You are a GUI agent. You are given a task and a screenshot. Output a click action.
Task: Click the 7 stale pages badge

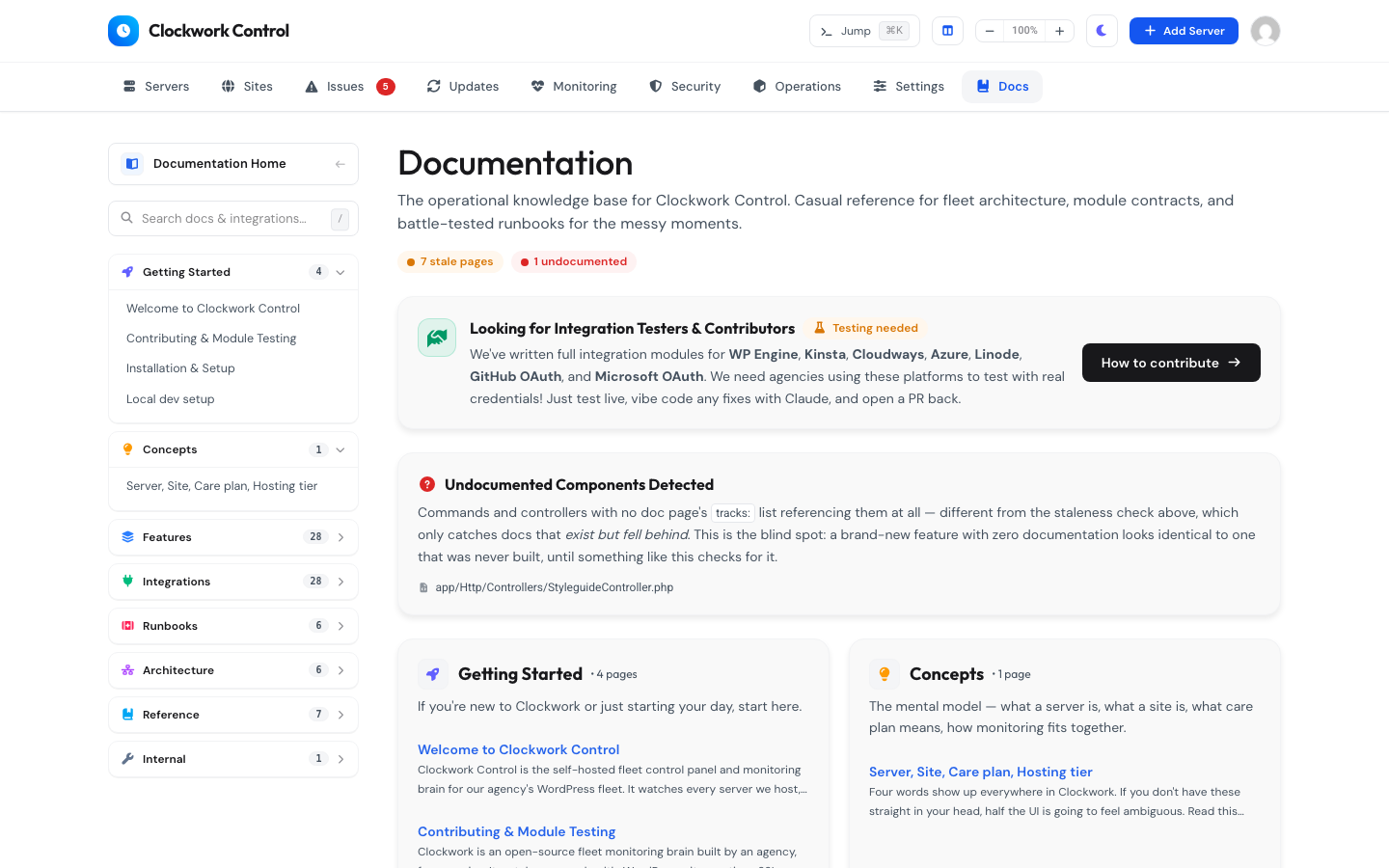(449, 261)
